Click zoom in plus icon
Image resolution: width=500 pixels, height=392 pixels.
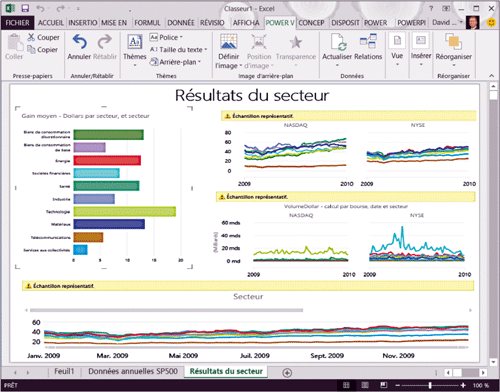[x=463, y=385]
